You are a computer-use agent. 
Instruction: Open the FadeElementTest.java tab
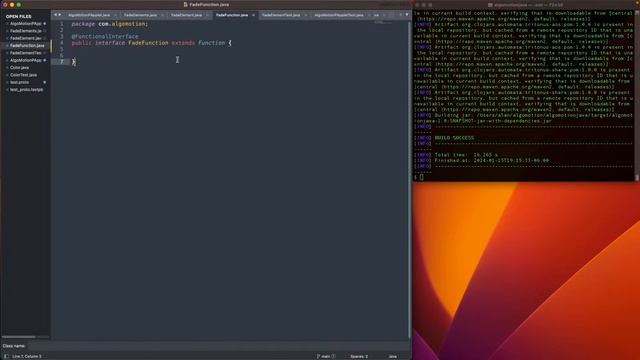[x=281, y=15]
